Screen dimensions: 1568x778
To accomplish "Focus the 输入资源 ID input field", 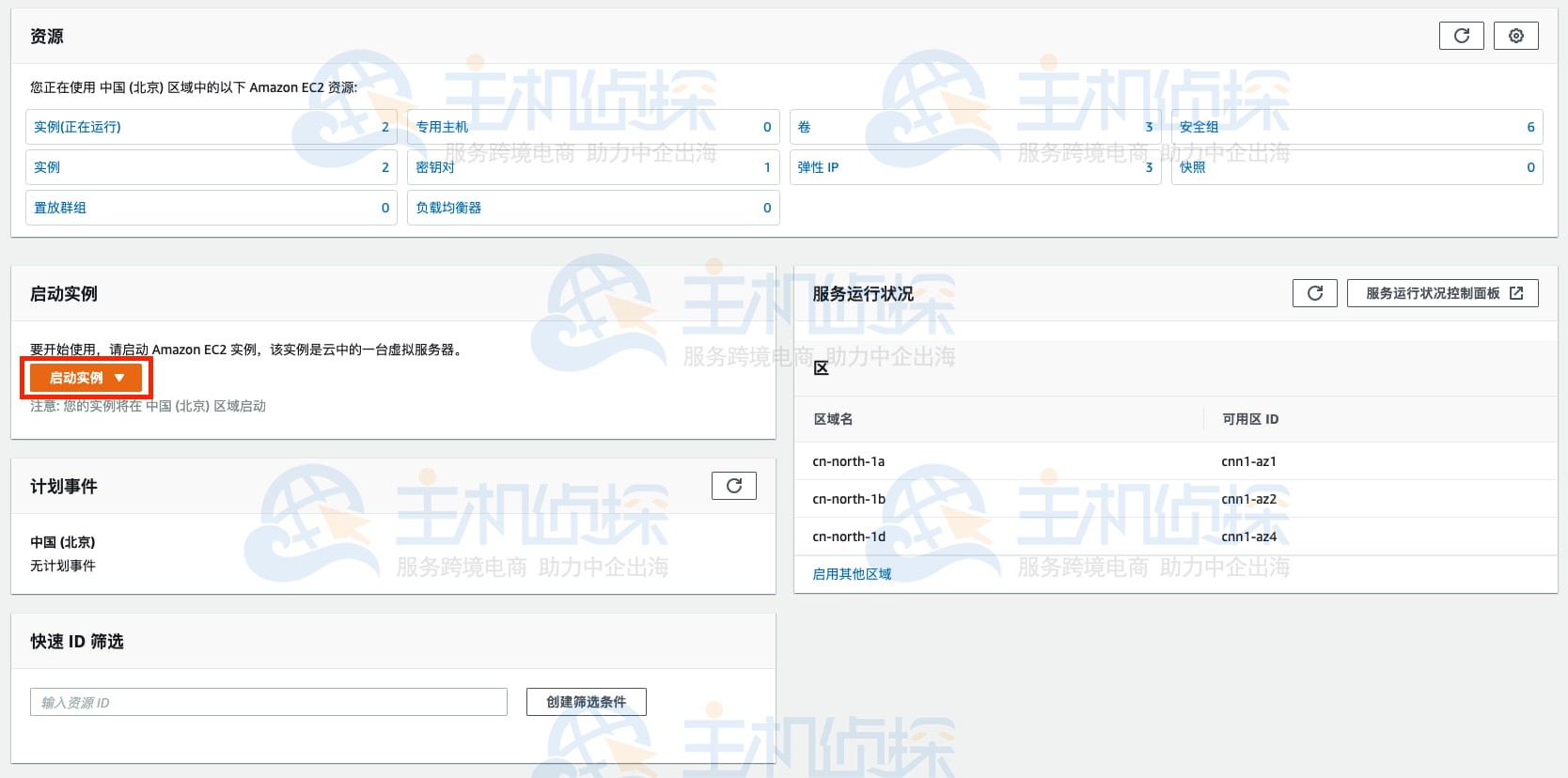I will tap(268, 702).
